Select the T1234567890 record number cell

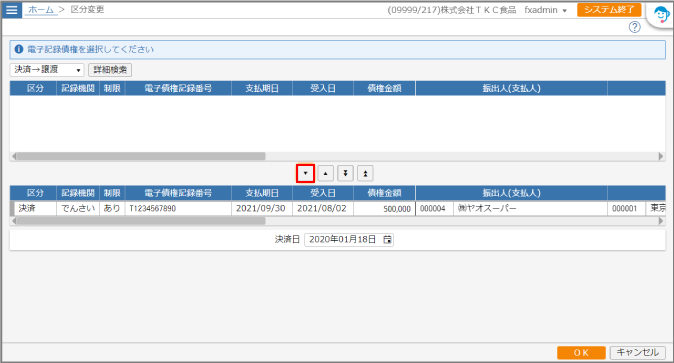(178, 208)
